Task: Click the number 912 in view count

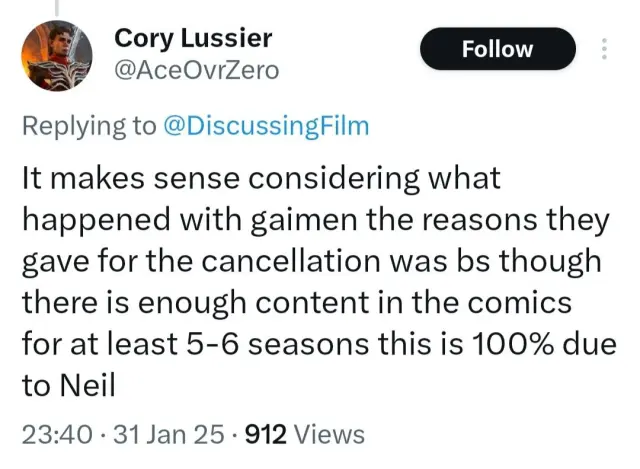Action: click(x=266, y=434)
